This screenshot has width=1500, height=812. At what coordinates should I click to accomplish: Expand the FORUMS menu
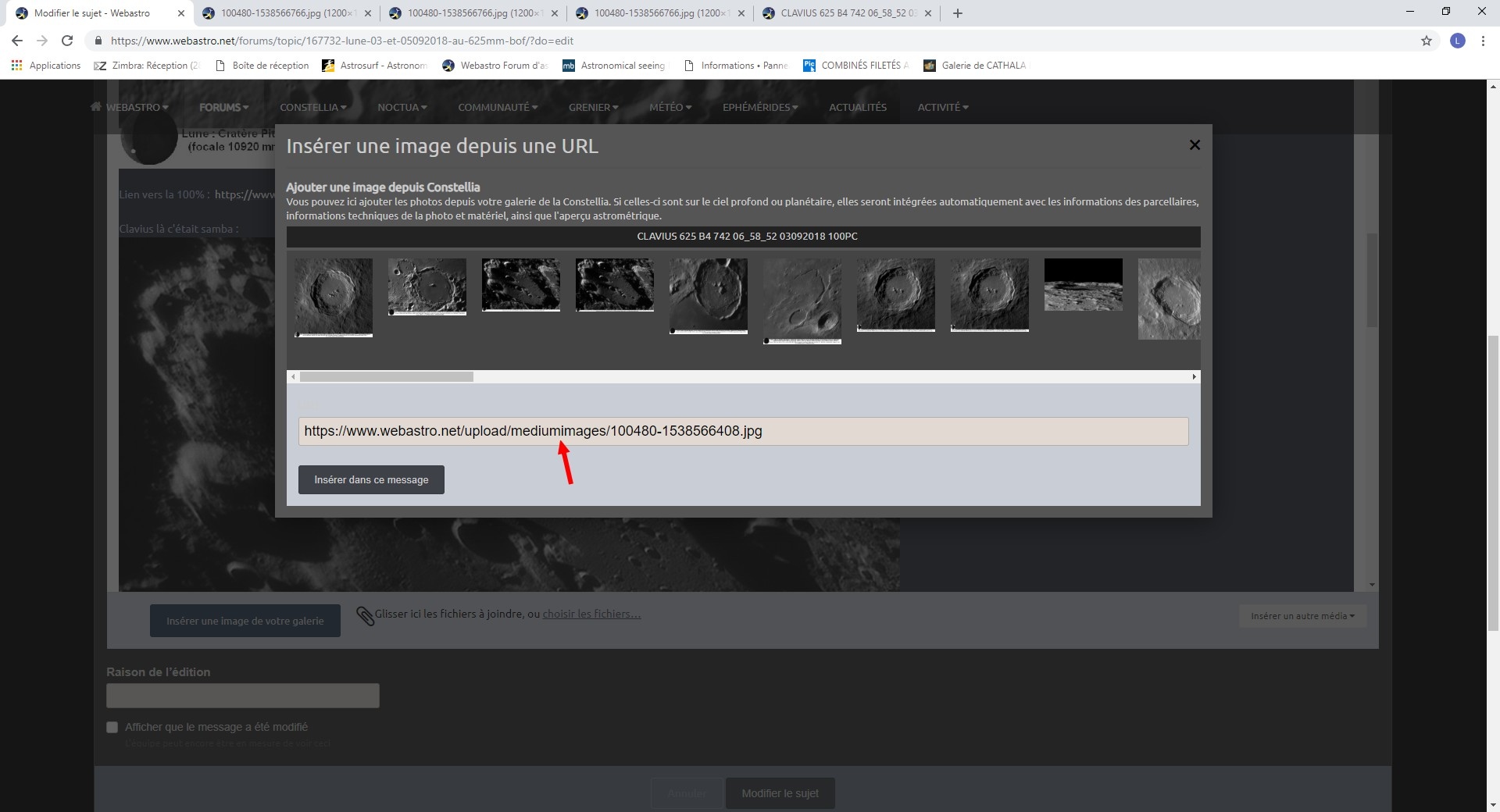point(224,107)
